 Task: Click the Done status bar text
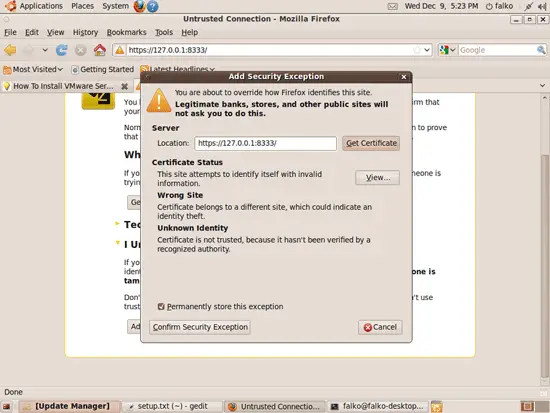13,392
